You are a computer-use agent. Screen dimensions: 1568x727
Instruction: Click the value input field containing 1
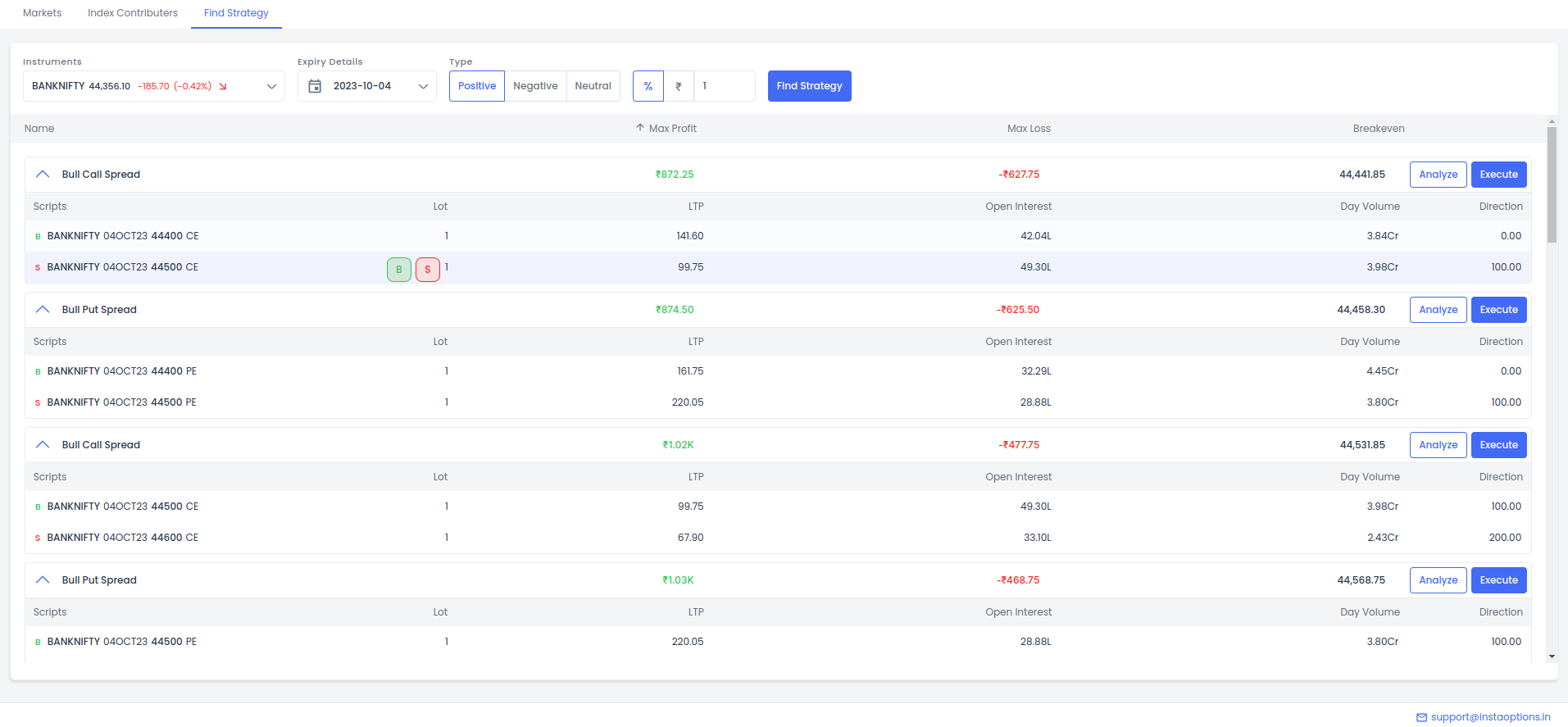coord(725,86)
